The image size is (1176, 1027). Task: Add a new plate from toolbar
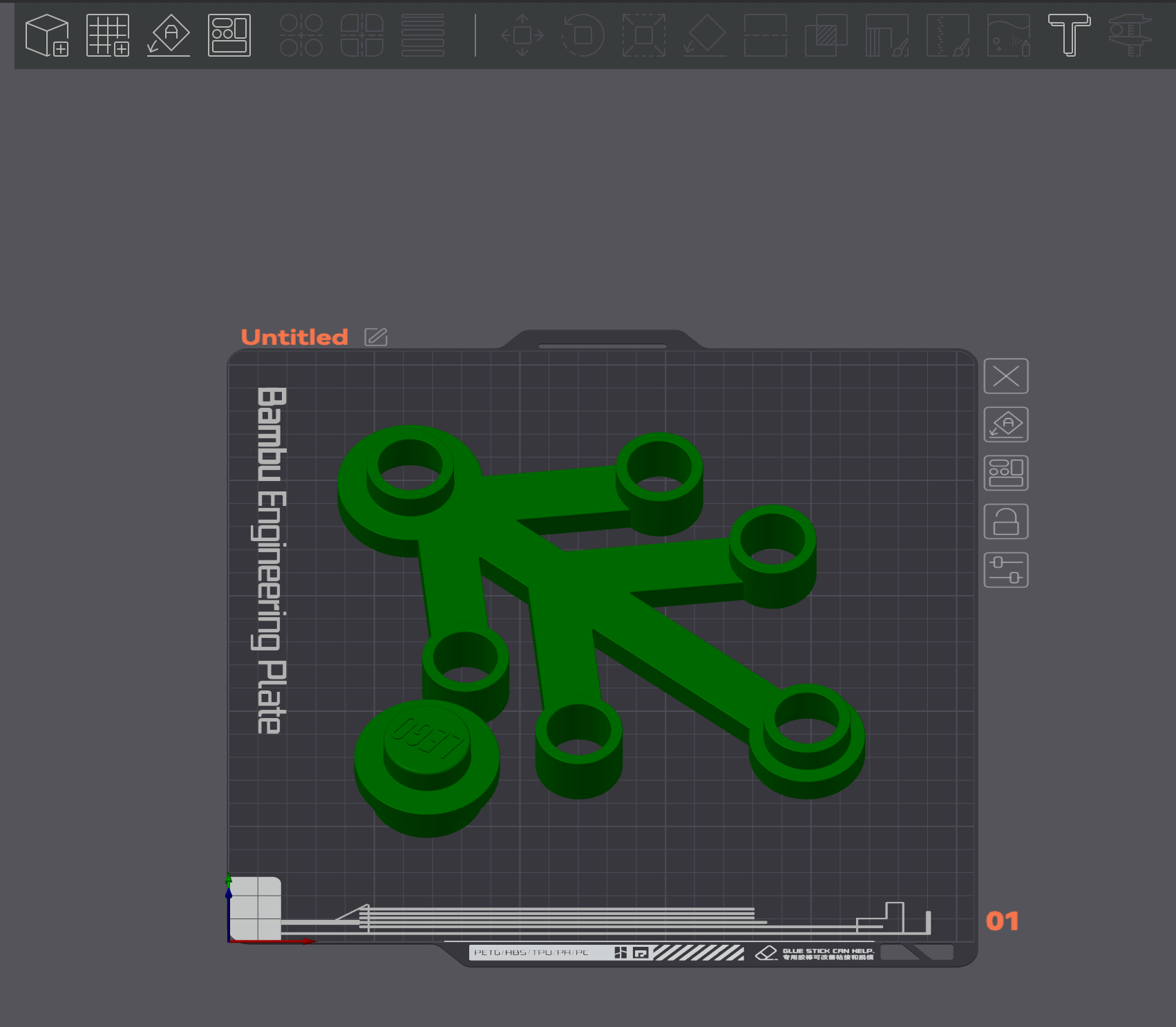(108, 35)
